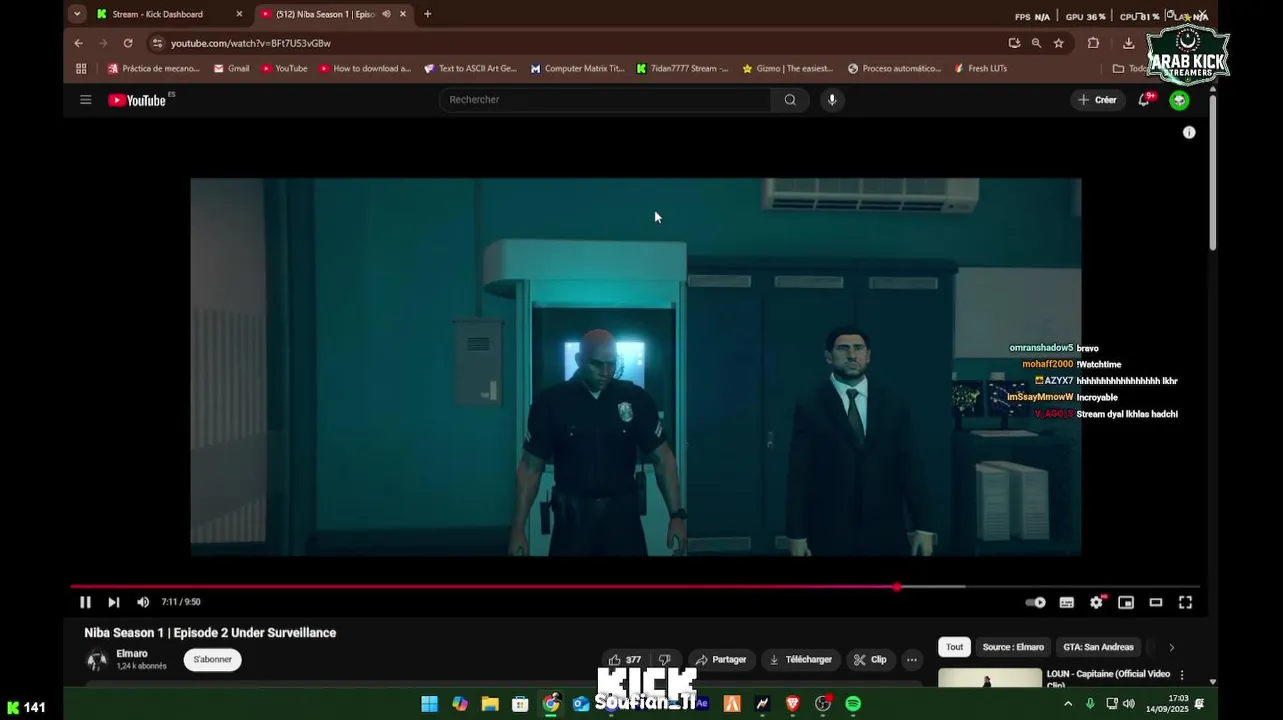Like the video with 377 likes
The height and width of the screenshot is (720, 1283).
[624, 660]
